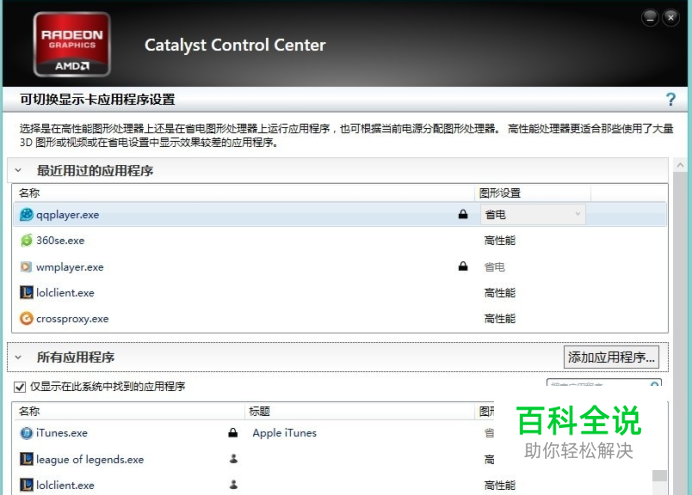The image size is (692, 495).
Task: Click the 名称 column header in all applications
Action: click(x=29, y=411)
